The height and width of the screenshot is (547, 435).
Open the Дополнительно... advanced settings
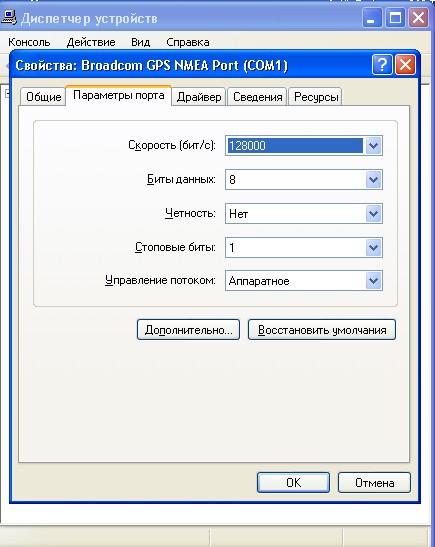[x=188, y=330]
